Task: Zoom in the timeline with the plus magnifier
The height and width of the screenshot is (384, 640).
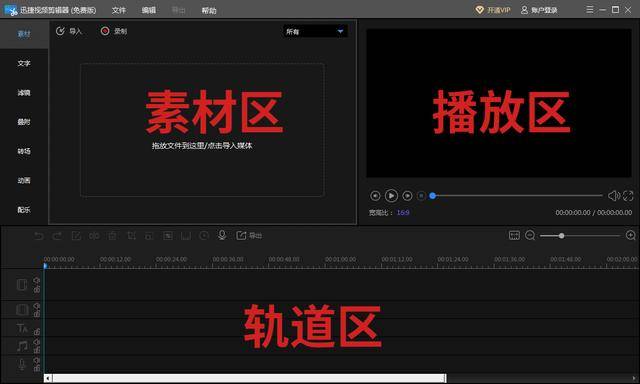Action: [631, 235]
